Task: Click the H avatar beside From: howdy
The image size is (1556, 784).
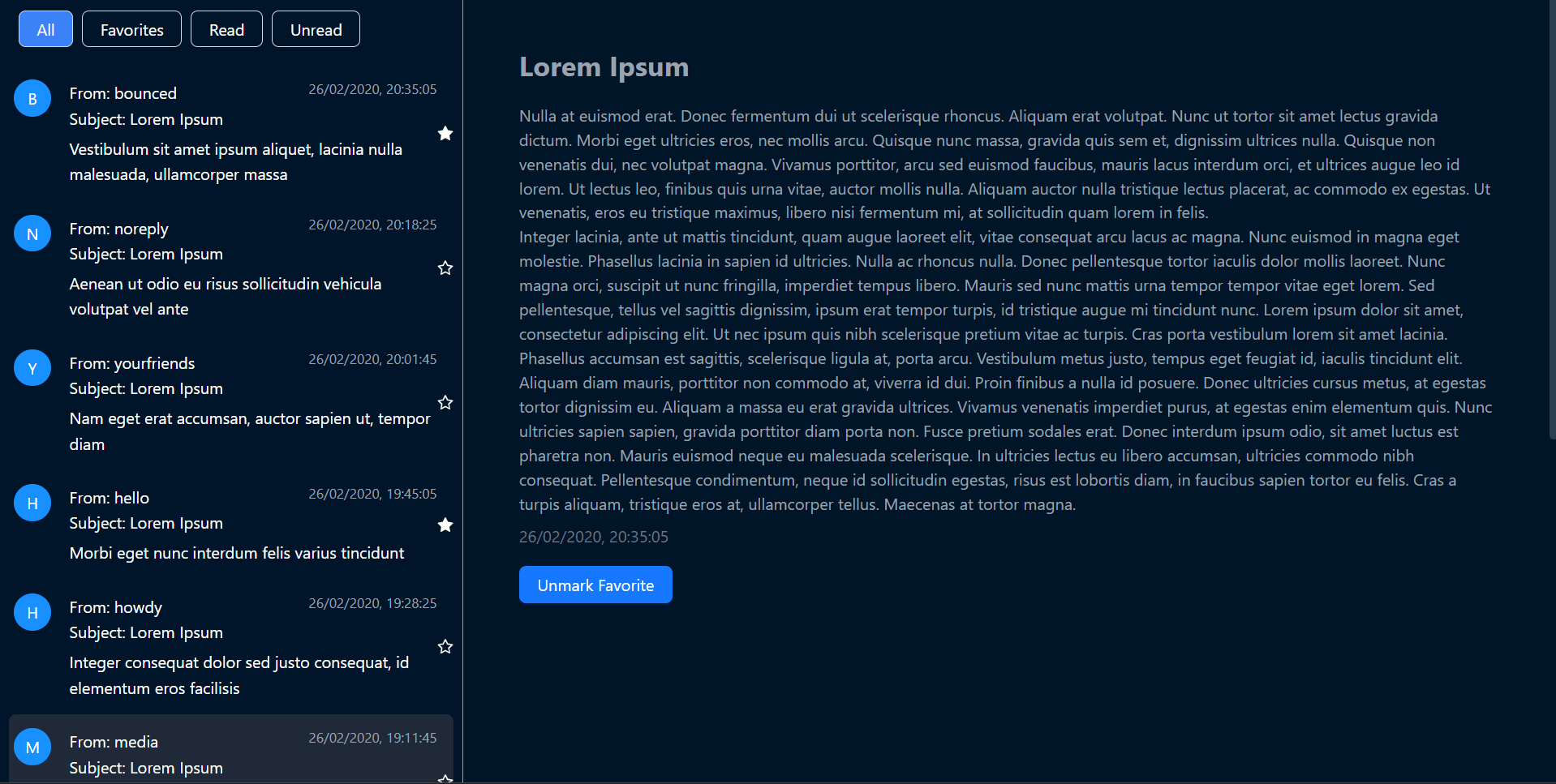Action: (x=32, y=612)
